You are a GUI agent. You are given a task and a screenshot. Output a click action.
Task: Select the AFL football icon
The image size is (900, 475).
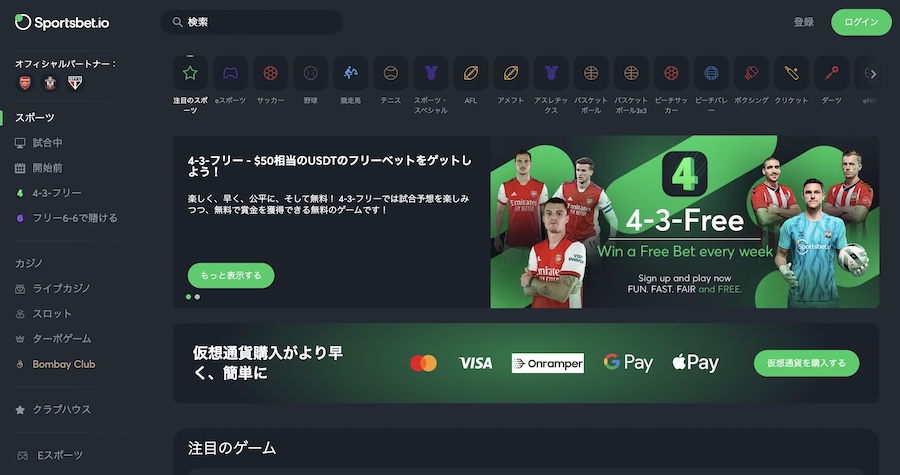pos(471,73)
